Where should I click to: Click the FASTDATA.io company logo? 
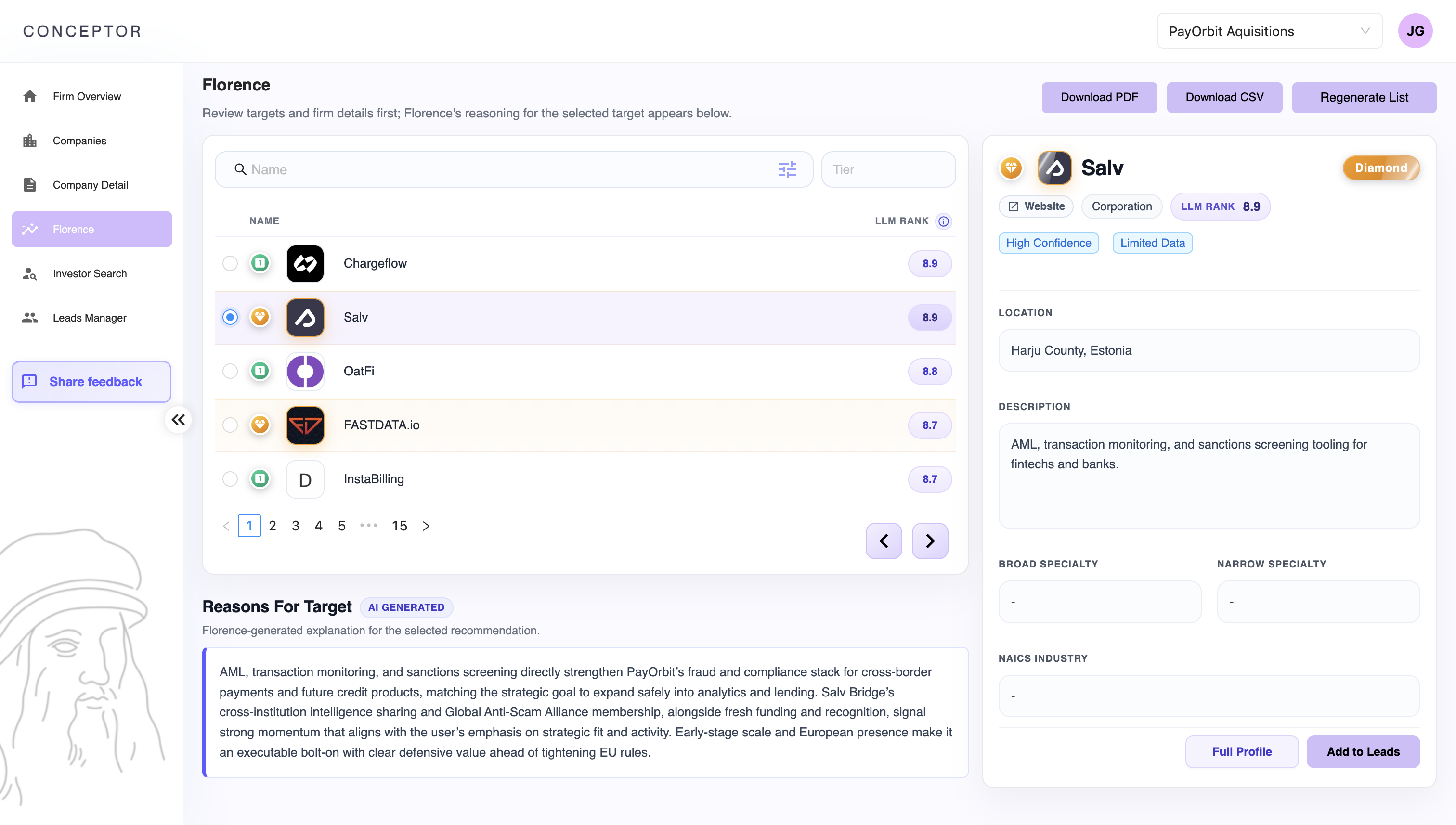click(305, 425)
